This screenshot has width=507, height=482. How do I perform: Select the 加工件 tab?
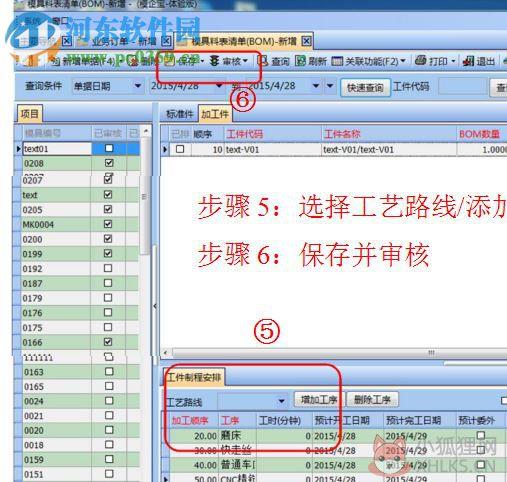215,114
